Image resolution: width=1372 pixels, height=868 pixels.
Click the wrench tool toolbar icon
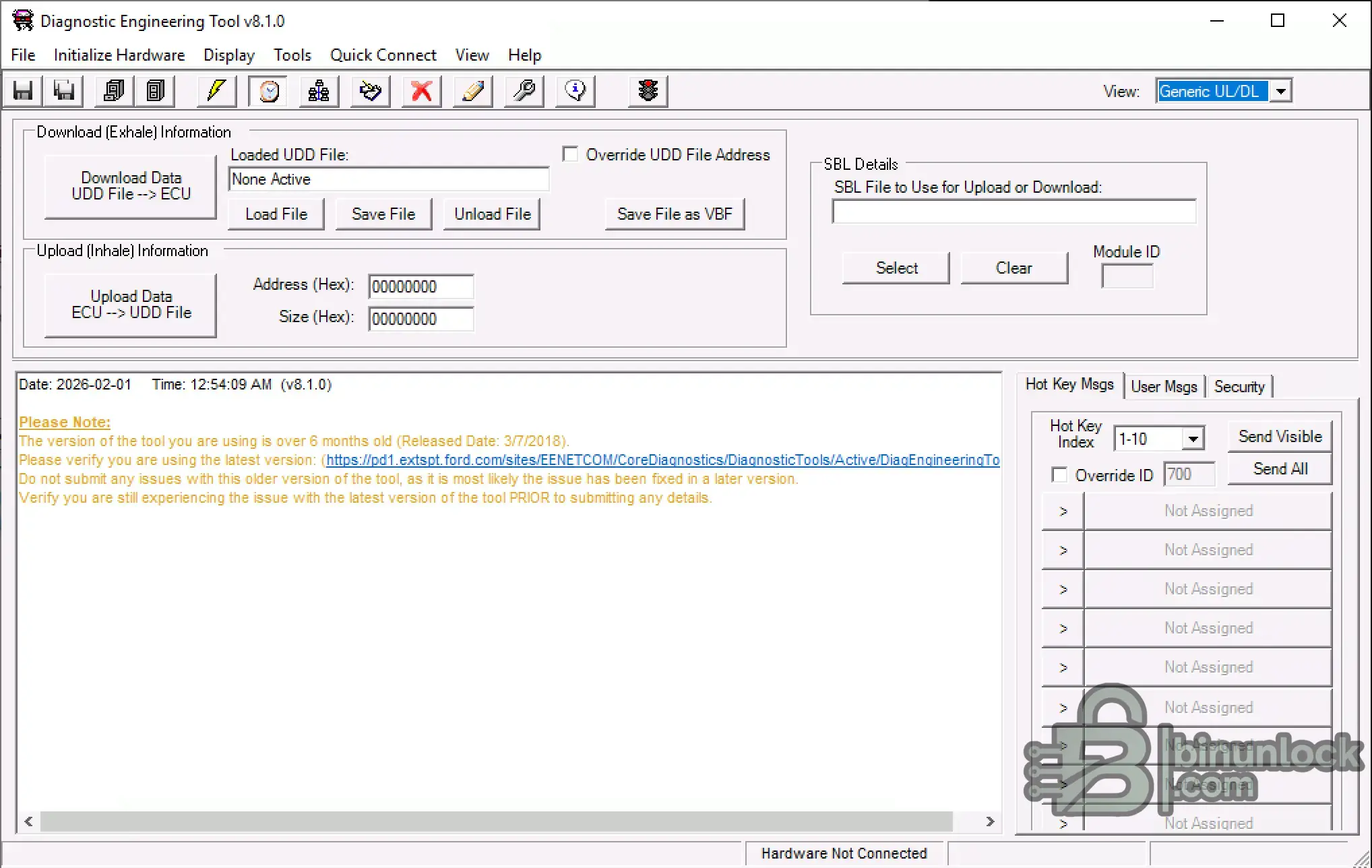pyautogui.click(x=524, y=91)
